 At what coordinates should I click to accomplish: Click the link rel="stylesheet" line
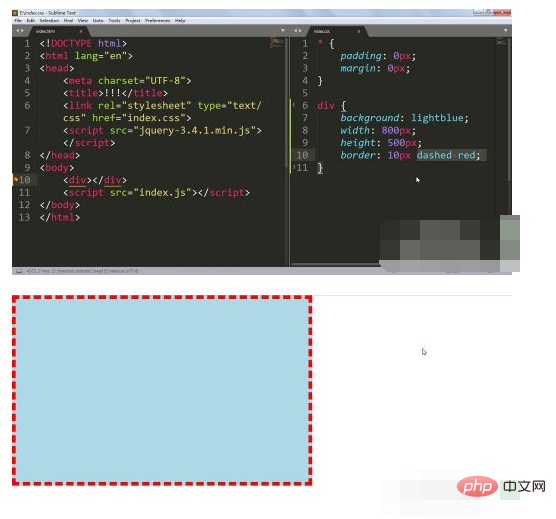pos(162,112)
